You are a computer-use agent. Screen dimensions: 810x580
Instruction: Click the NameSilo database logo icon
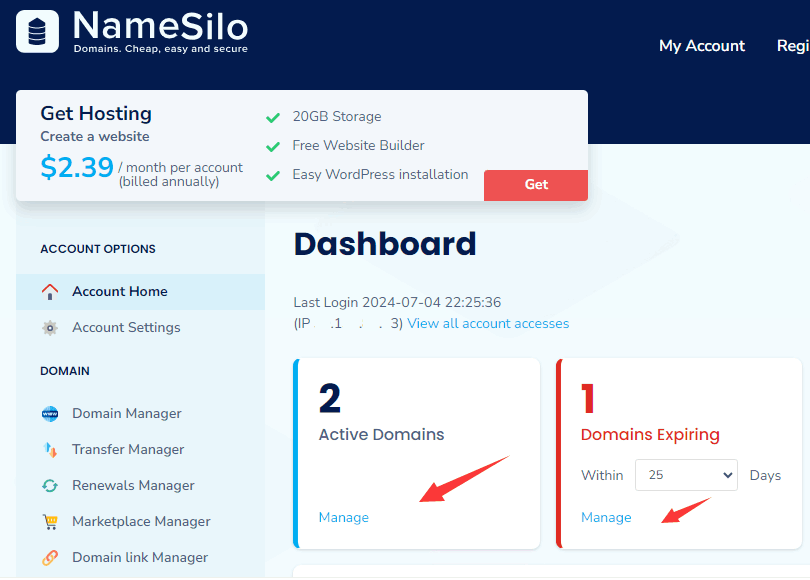(x=38, y=31)
